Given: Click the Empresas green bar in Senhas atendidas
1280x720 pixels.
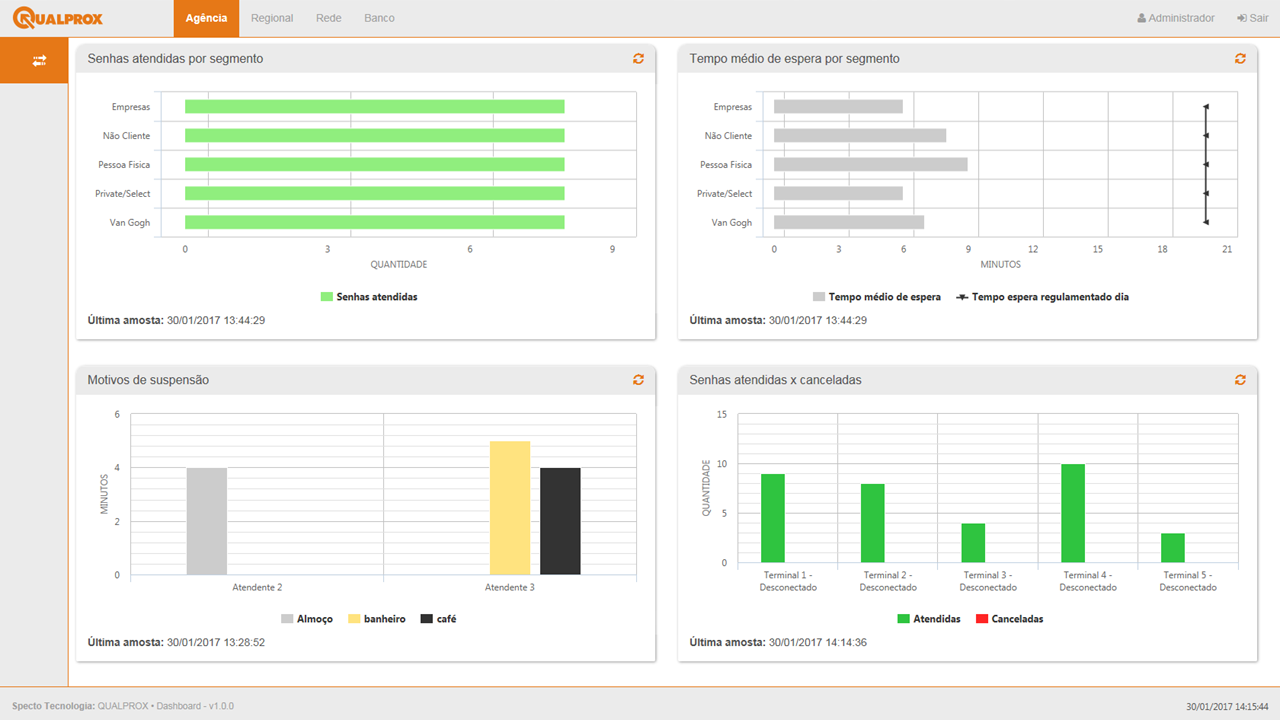Looking at the screenshot, I should 375,107.
